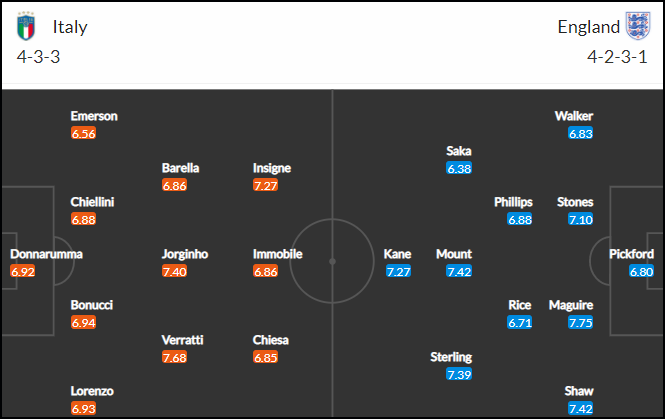Select Maguire's 7.75 rating badge
The width and height of the screenshot is (665, 419).
click(581, 323)
